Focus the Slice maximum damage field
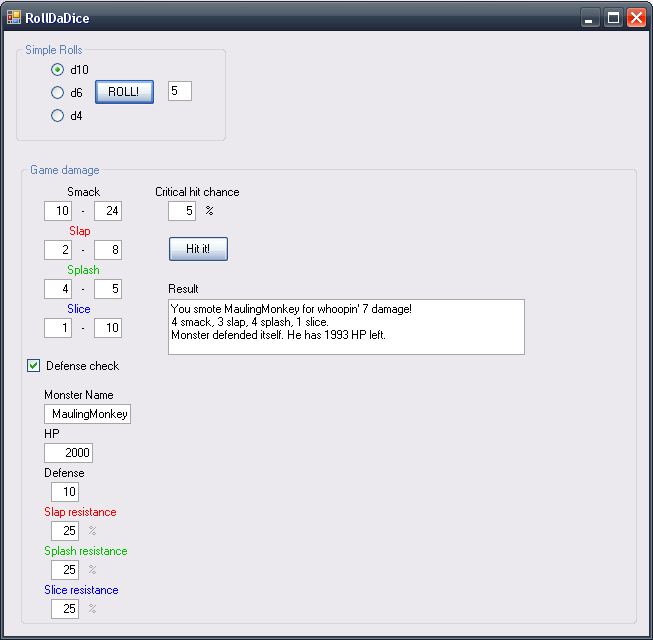This screenshot has width=653, height=640. tap(108, 328)
